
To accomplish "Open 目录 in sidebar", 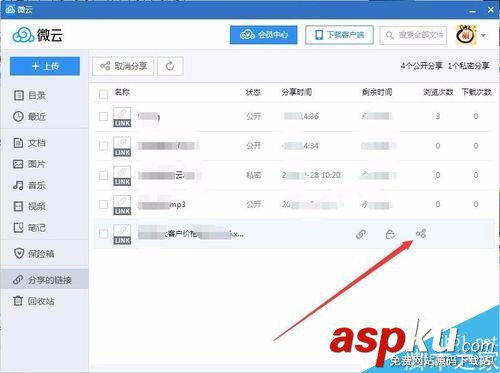I will tap(29, 95).
